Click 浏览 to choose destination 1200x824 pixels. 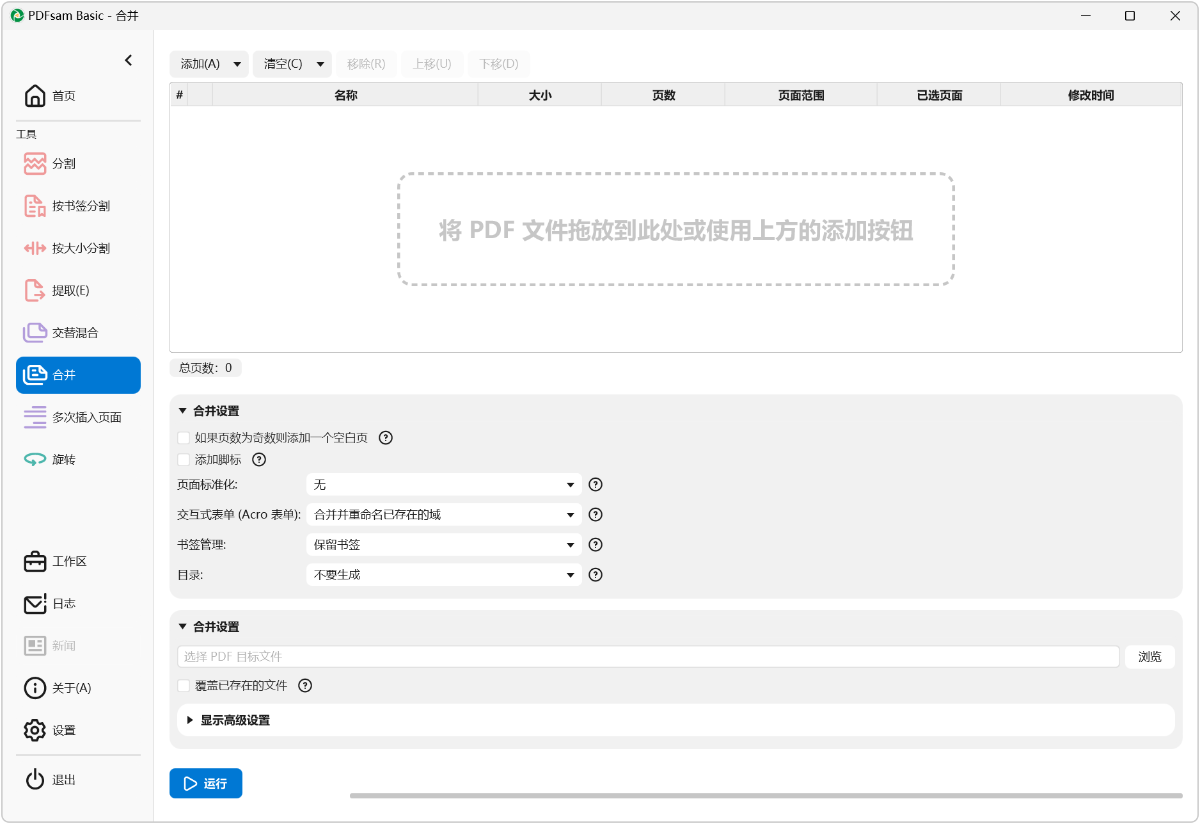coord(1150,657)
